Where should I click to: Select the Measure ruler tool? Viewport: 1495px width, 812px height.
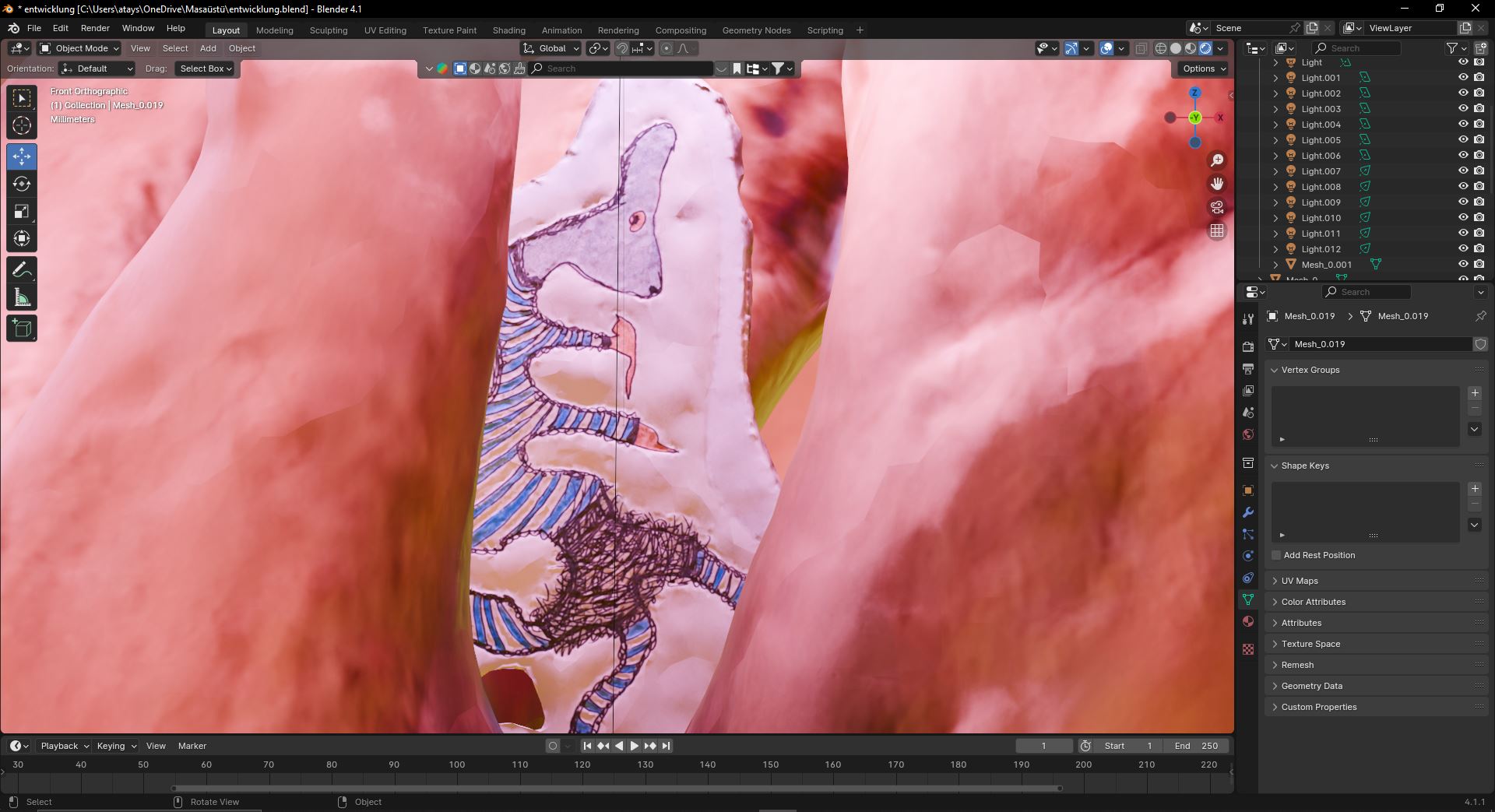click(x=22, y=297)
